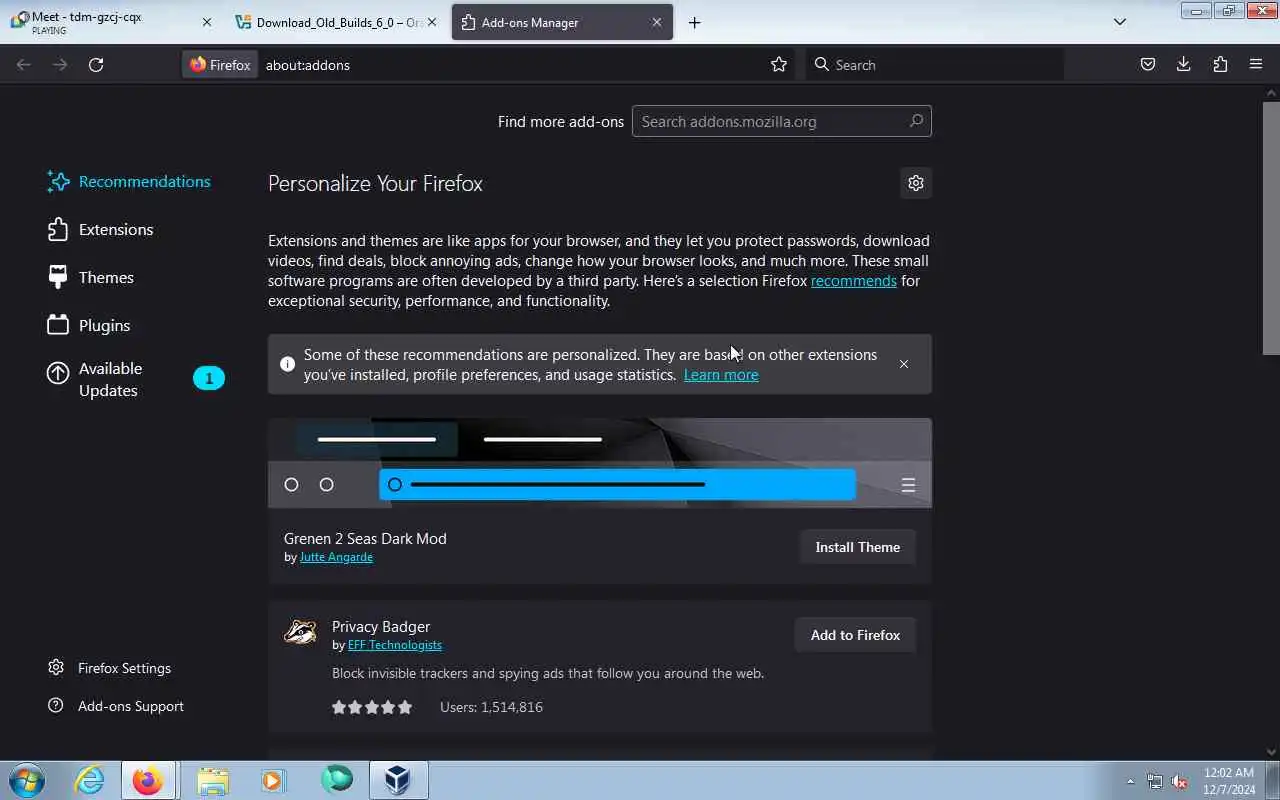This screenshot has height=800, width=1280.
Task: Click the Learn more link
Action: [721, 375]
